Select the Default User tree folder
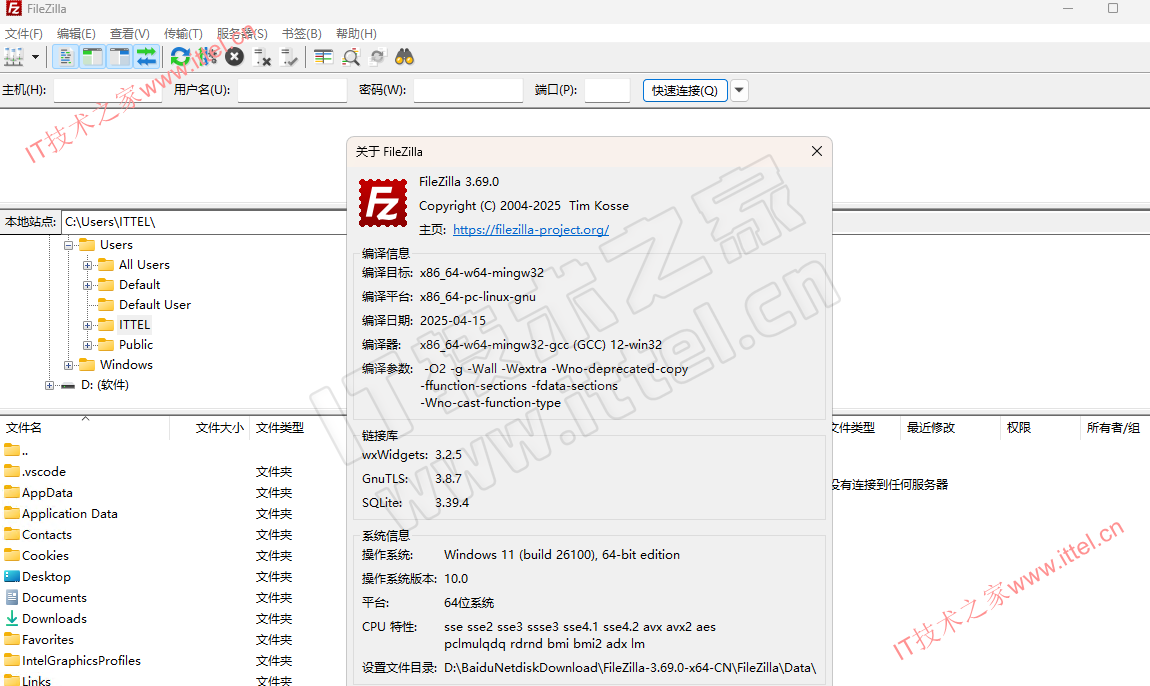Viewport: 1150px width, 686px height. tap(155, 304)
